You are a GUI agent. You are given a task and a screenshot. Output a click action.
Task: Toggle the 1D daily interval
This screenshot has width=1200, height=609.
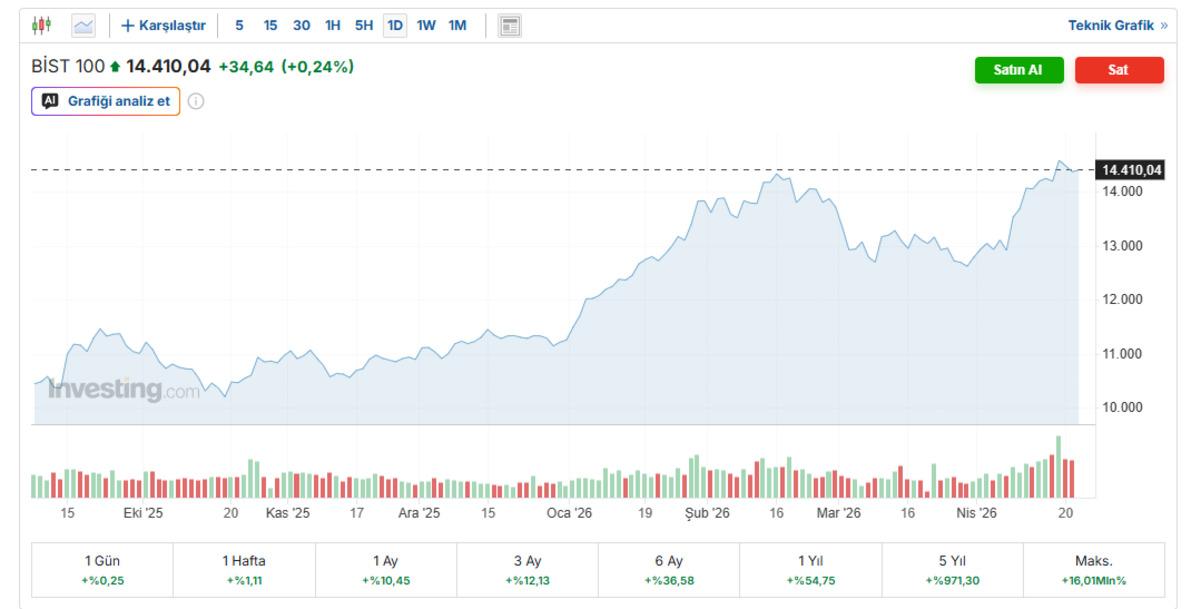395,25
